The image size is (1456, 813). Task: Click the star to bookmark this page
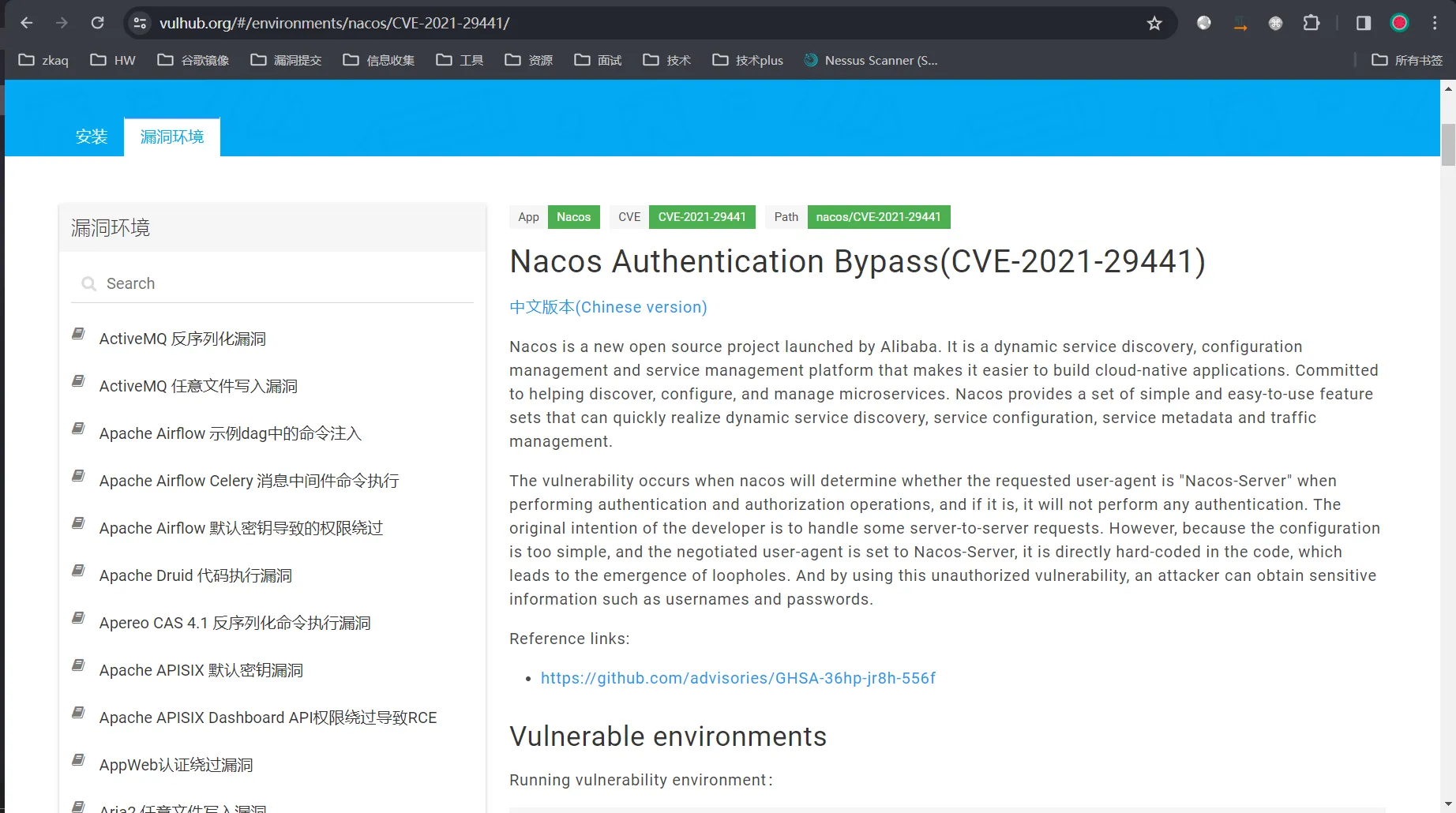(x=1155, y=23)
